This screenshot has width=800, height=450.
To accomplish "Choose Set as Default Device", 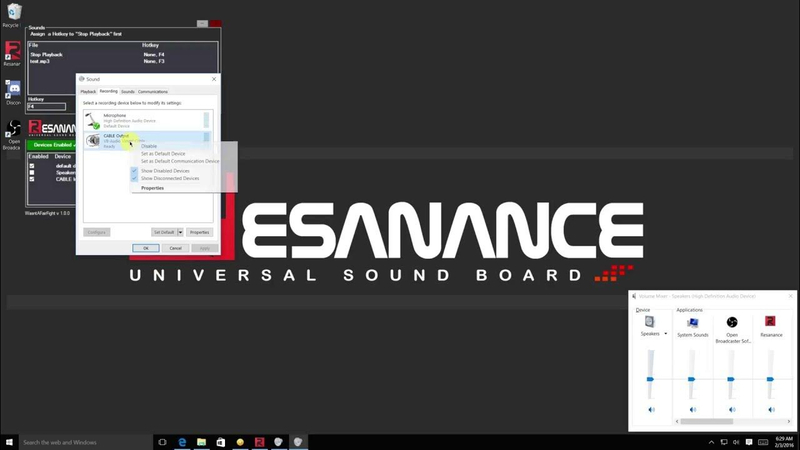I will click(163, 154).
